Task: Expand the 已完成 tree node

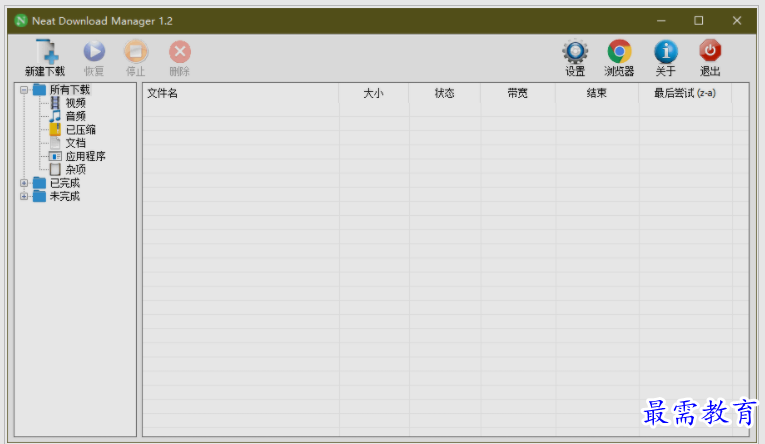Action: pyautogui.click(x=23, y=183)
